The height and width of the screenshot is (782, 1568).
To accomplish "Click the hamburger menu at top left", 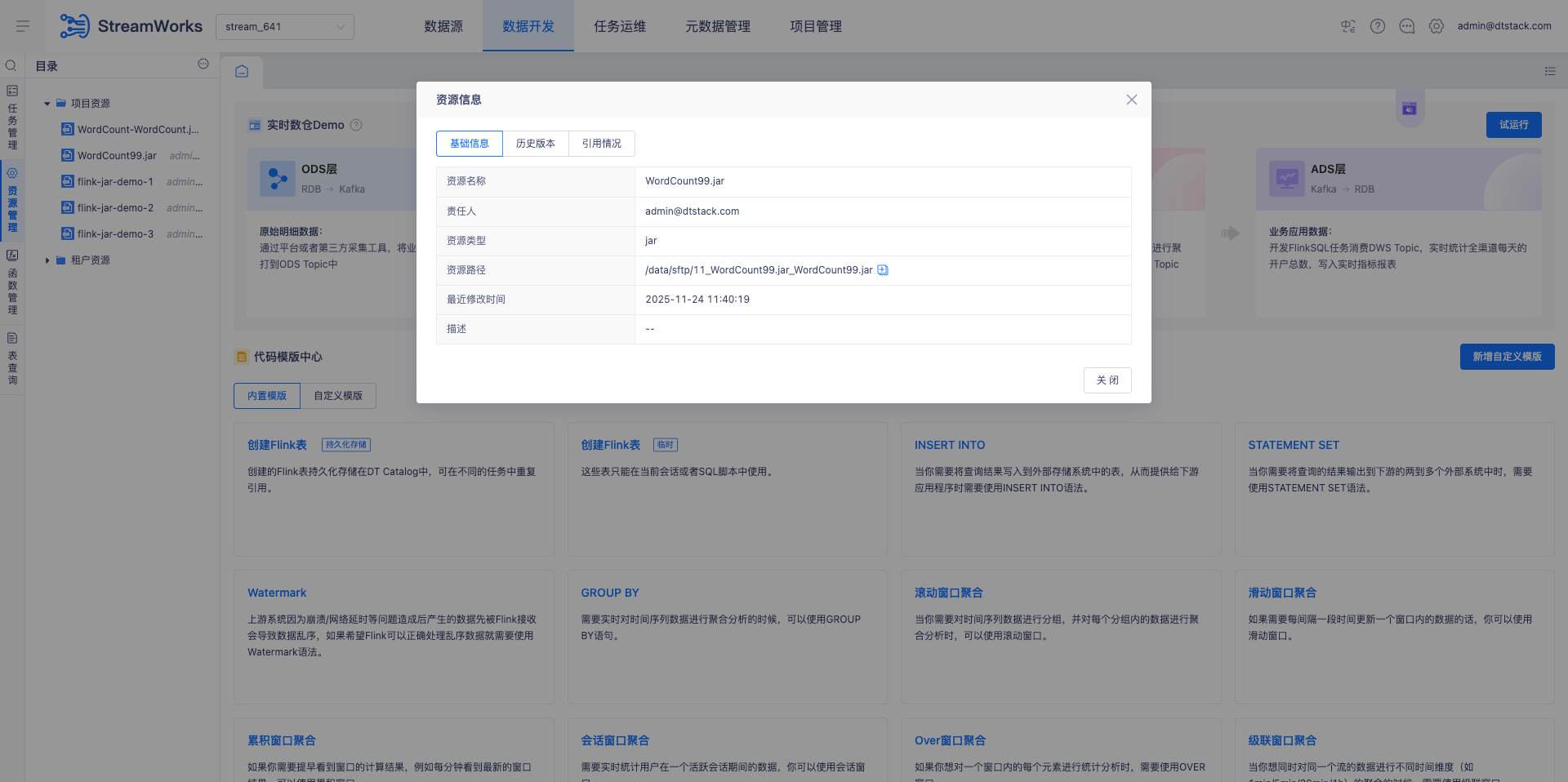I will pos(23,25).
